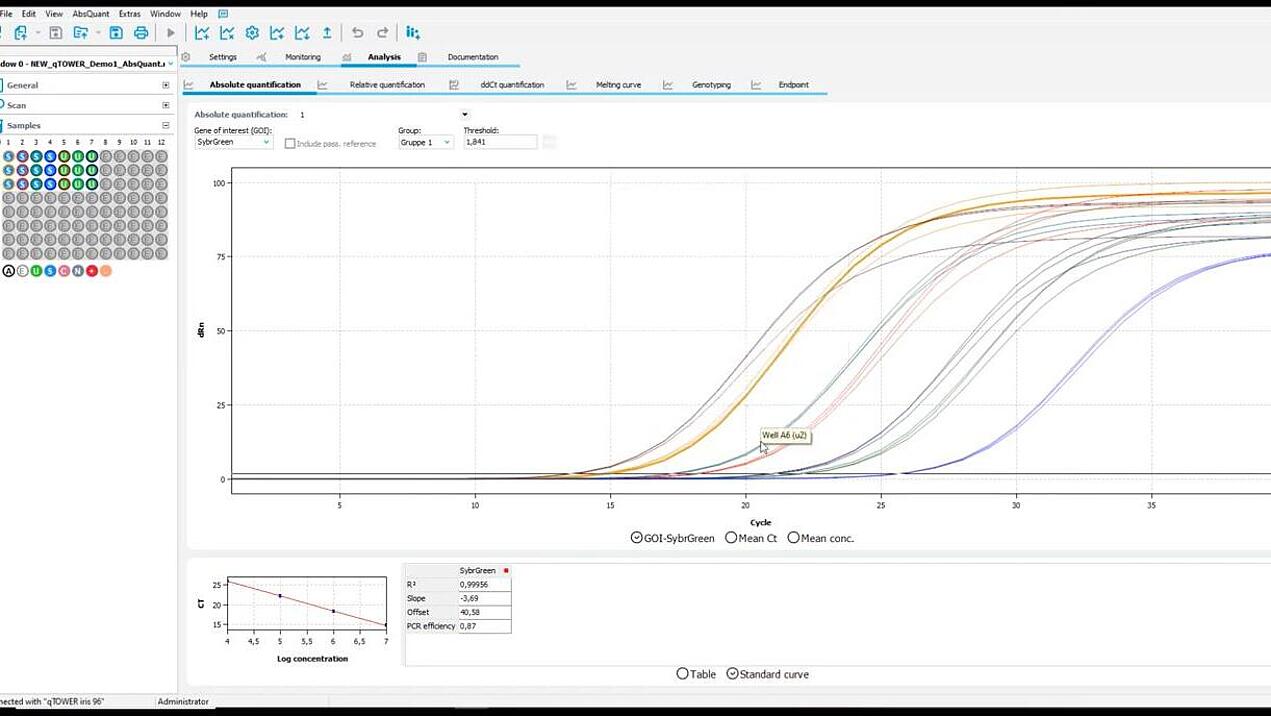The height and width of the screenshot is (716, 1271).
Task: Click the Print icon in toolbar
Action: pyautogui.click(x=141, y=33)
